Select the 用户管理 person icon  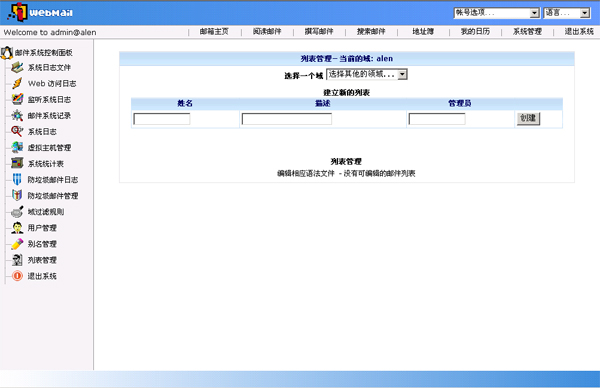click(17, 228)
